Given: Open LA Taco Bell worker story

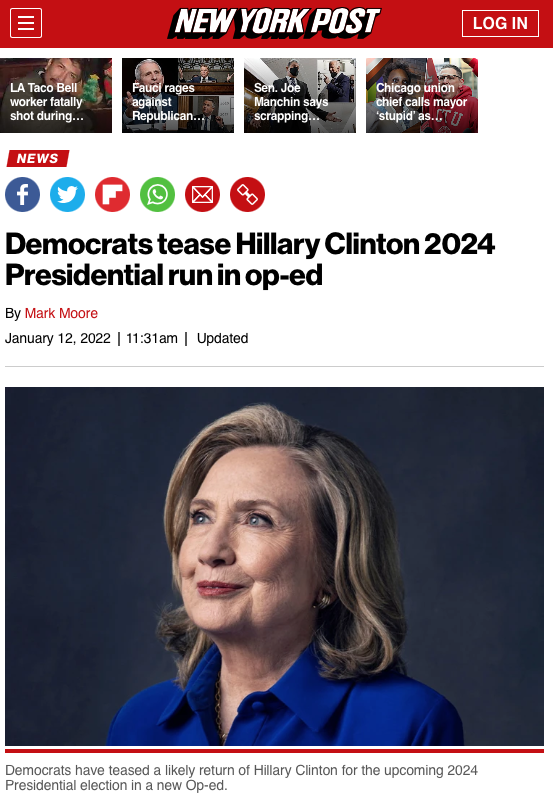Looking at the screenshot, I should (56, 95).
